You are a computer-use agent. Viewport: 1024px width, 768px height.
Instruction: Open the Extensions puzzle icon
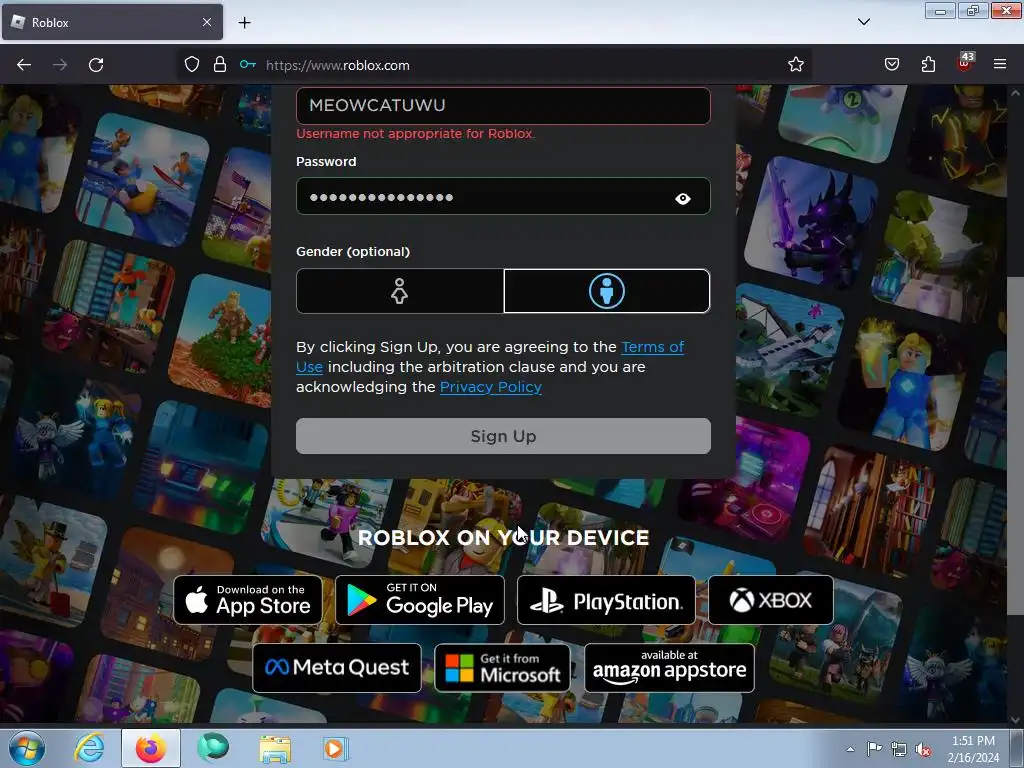pyautogui.click(x=928, y=65)
